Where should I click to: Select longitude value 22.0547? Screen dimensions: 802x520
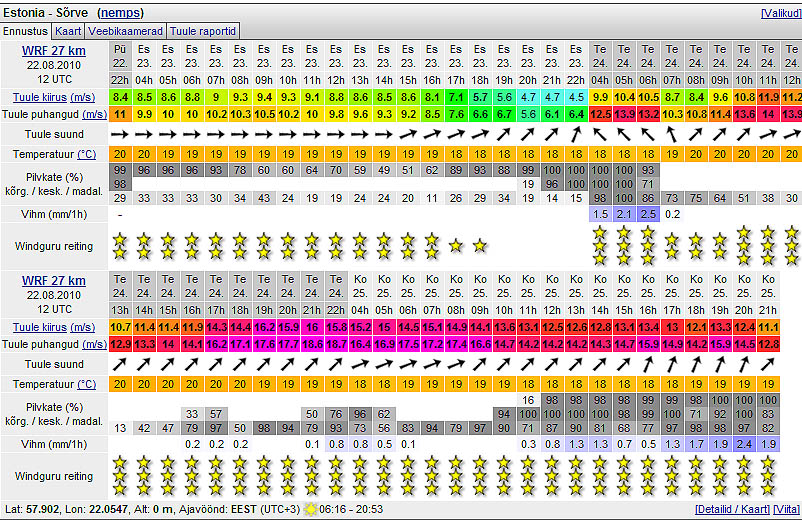click(109, 509)
